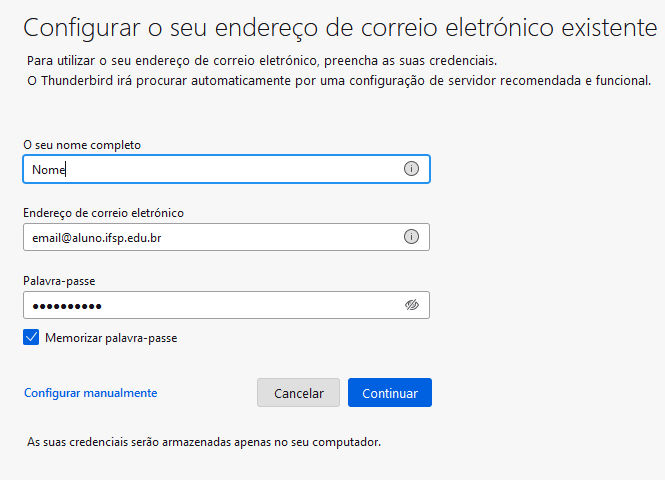
Task: Click the O seu nome completo label
Action: (x=82, y=145)
